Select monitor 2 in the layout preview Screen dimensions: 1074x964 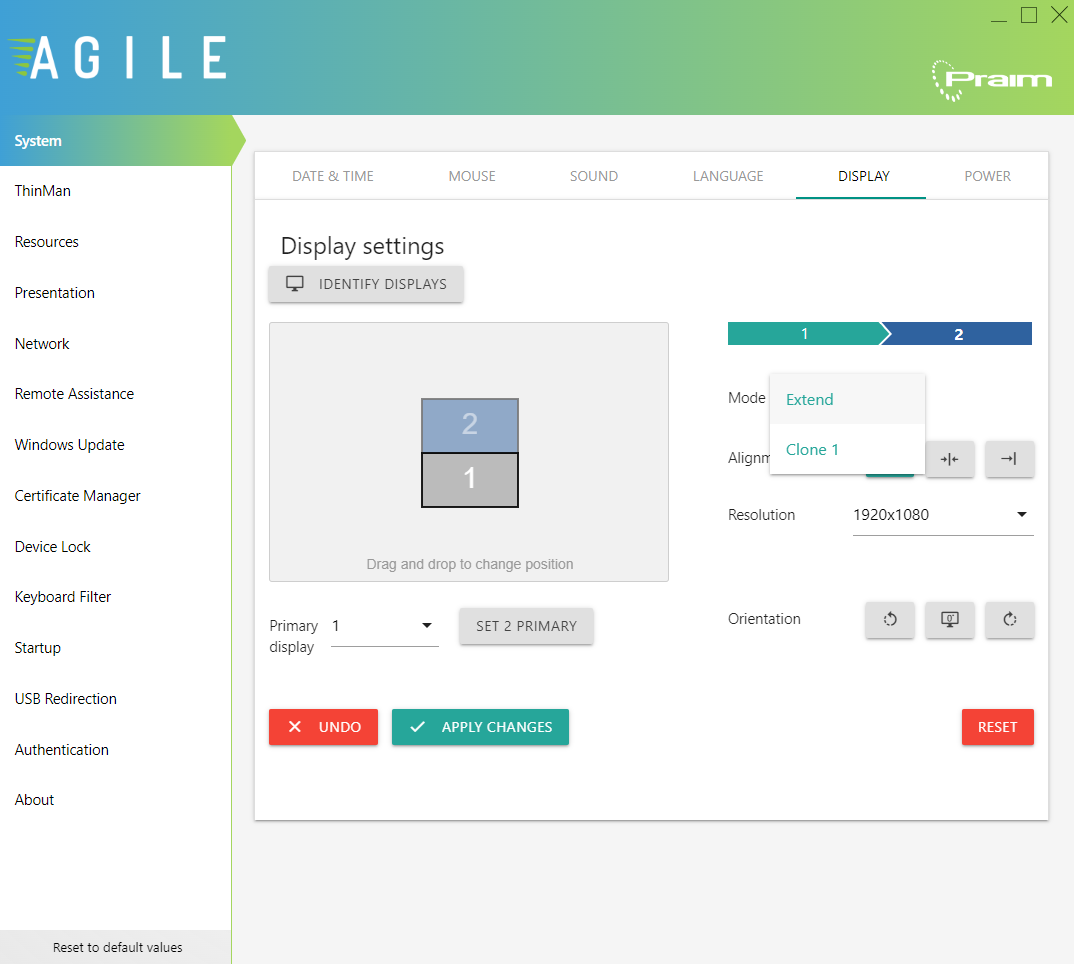470,425
